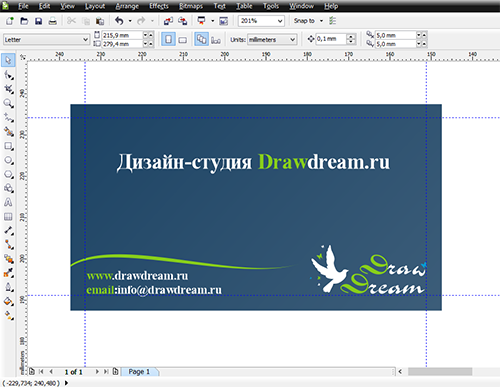Screen dimensions: 500x387
Task: Click the duplicate distance Y 5,0 mm field
Action: click(x=395, y=44)
